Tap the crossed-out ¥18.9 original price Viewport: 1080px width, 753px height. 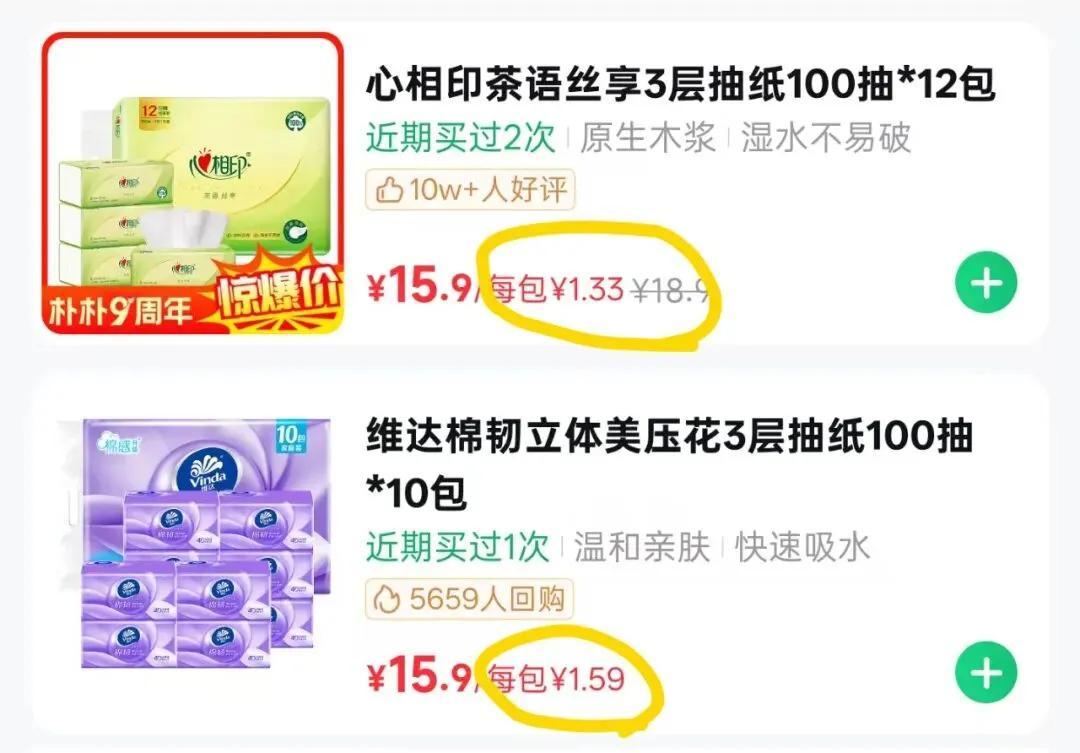[672, 291]
